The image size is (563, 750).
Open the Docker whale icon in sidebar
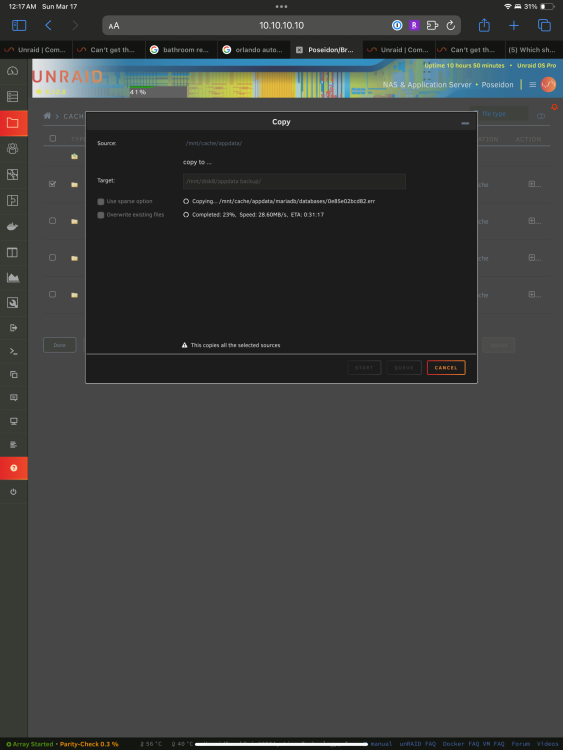pos(13,226)
